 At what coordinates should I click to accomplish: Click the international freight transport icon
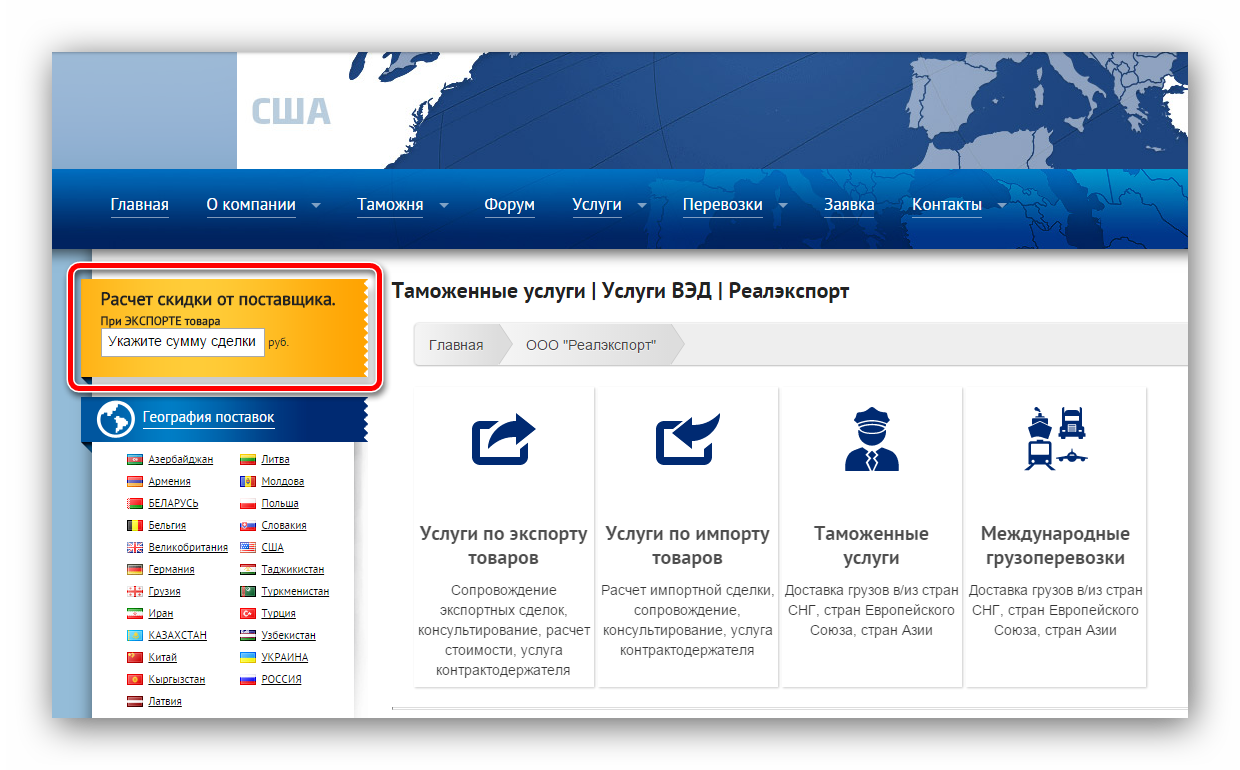[x=1057, y=438]
